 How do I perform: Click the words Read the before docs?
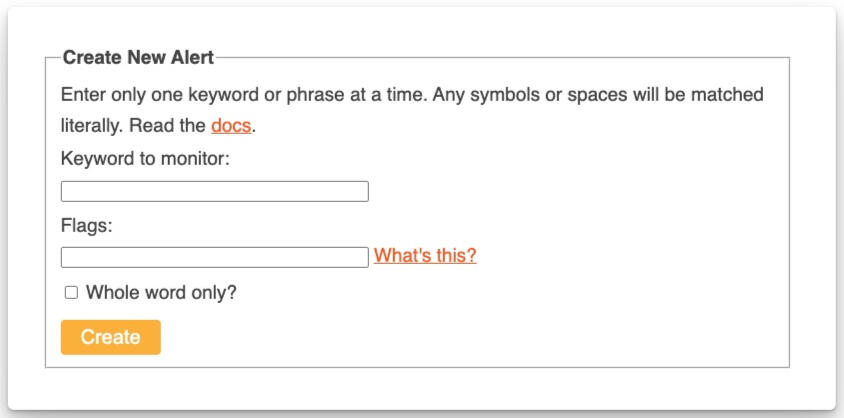tap(167, 126)
